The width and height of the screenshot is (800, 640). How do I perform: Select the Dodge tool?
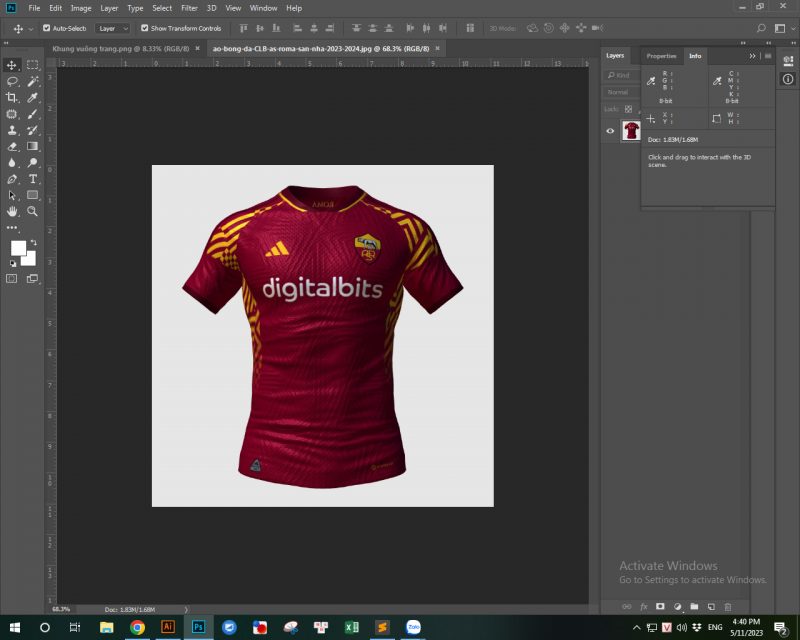(x=33, y=163)
